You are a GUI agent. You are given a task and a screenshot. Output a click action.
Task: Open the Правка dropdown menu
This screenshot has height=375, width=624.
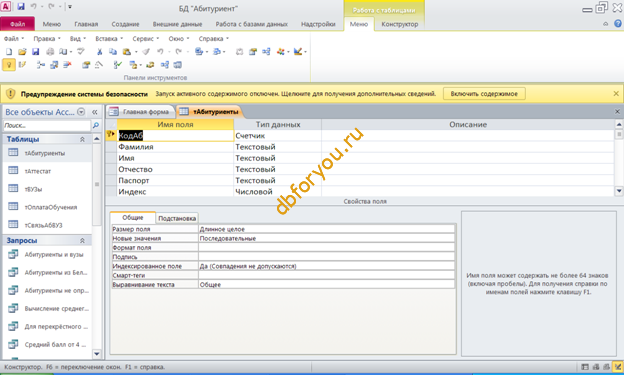(47, 39)
